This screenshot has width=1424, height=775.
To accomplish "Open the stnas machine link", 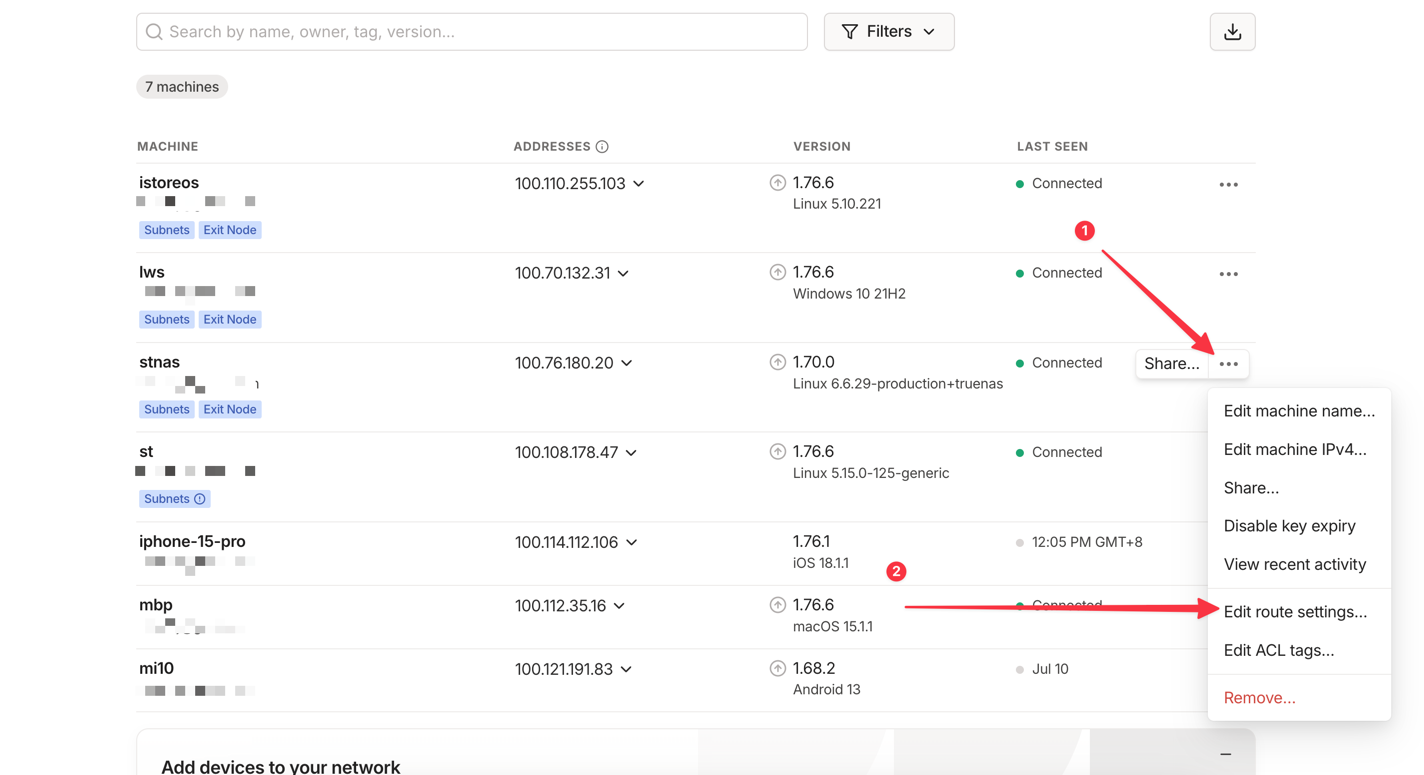I will [x=159, y=362].
